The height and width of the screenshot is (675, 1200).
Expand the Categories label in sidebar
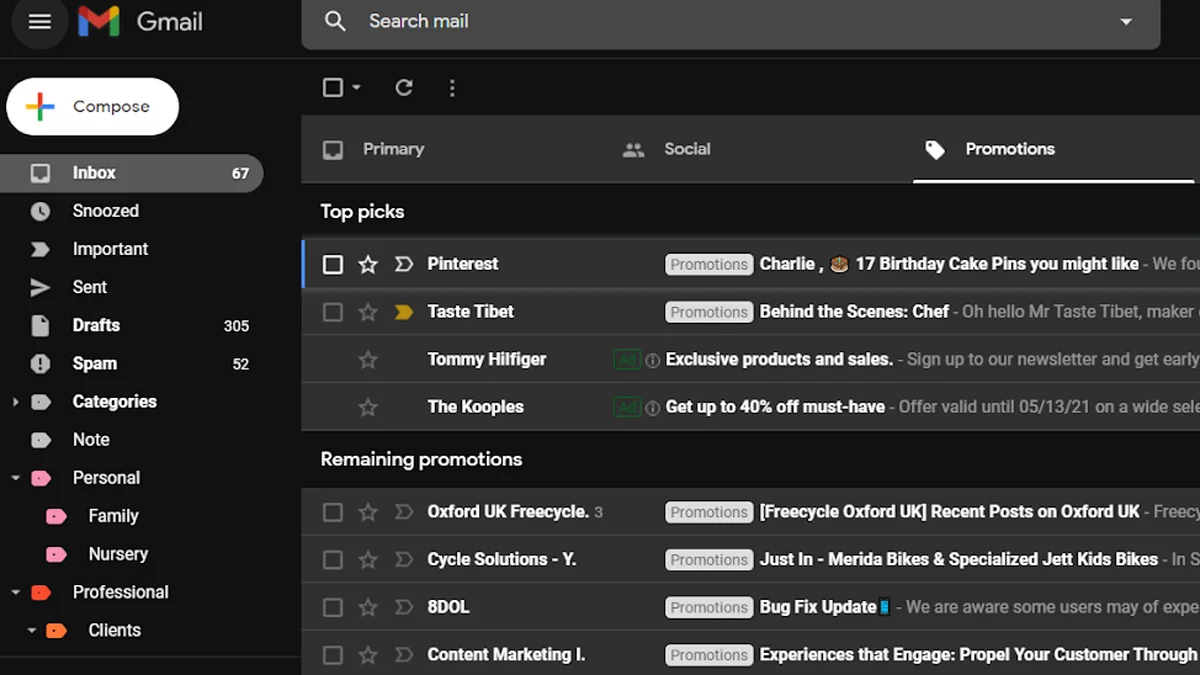(15, 402)
